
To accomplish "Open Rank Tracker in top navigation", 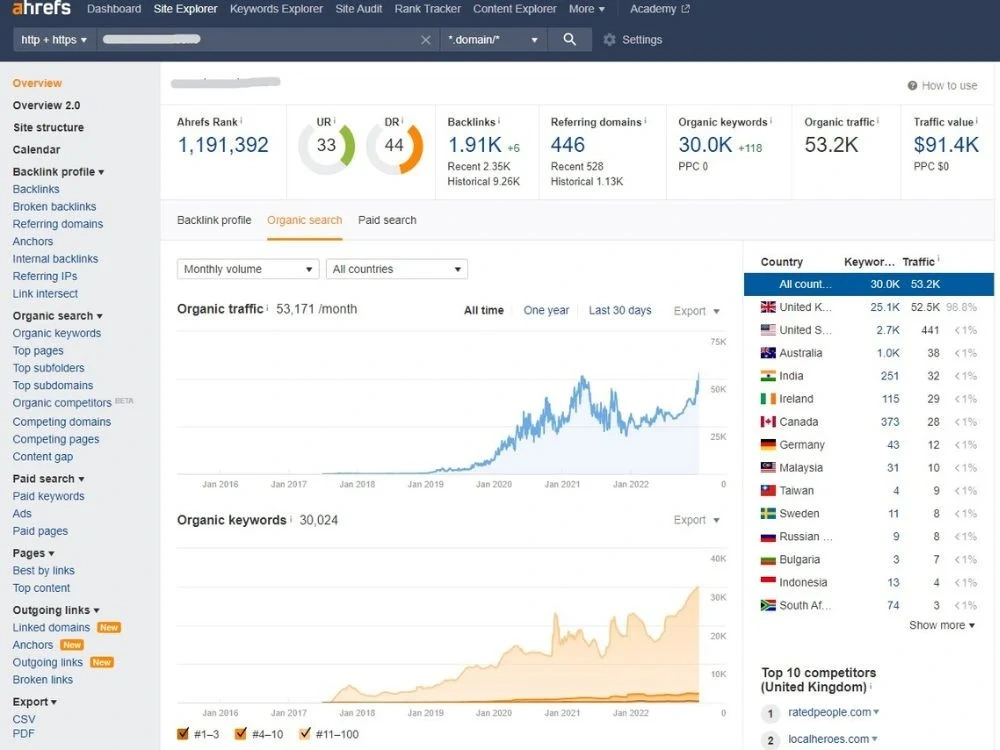I will coord(427,9).
